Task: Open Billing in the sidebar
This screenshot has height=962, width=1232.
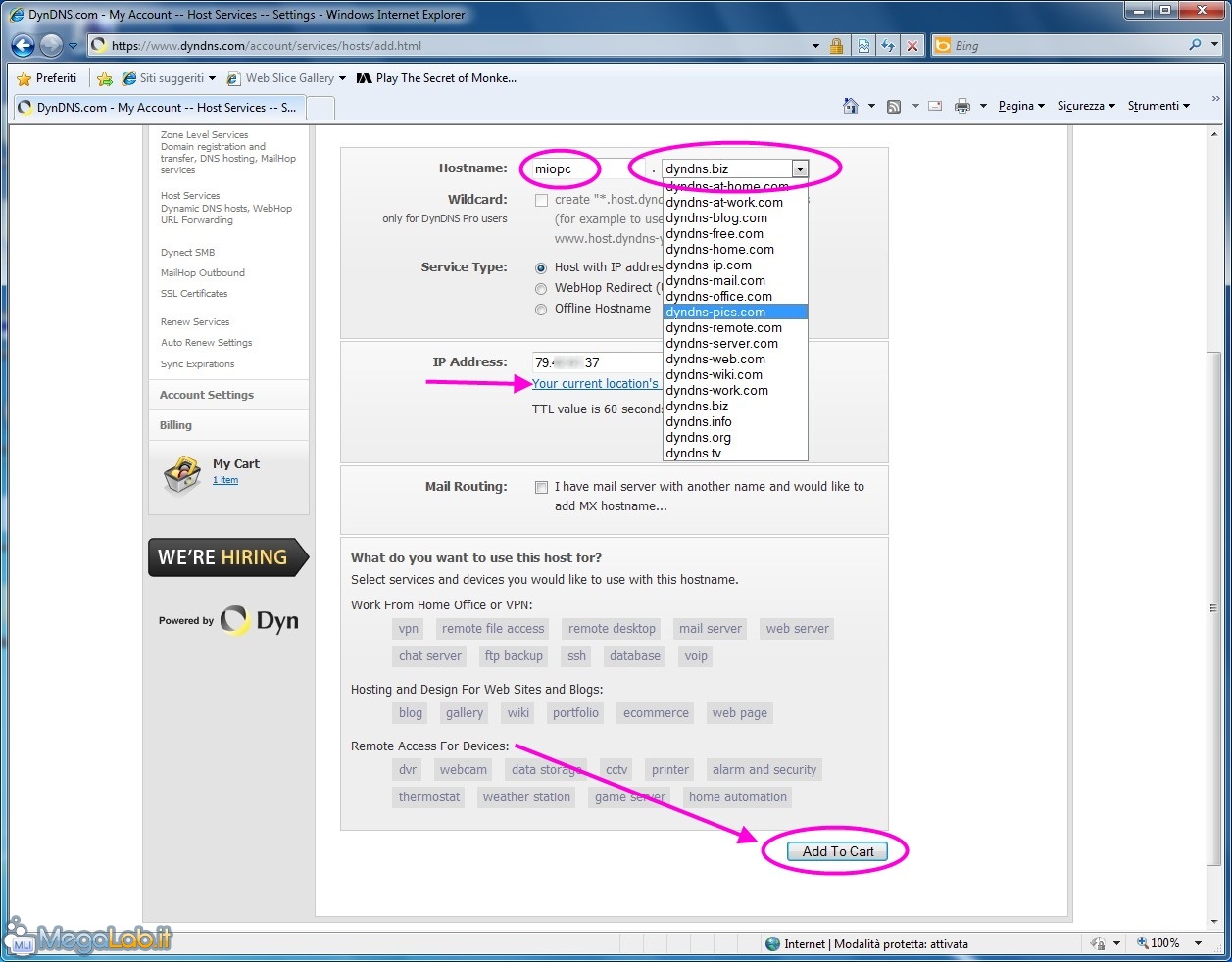Action: pyautogui.click(x=176, y=425)
